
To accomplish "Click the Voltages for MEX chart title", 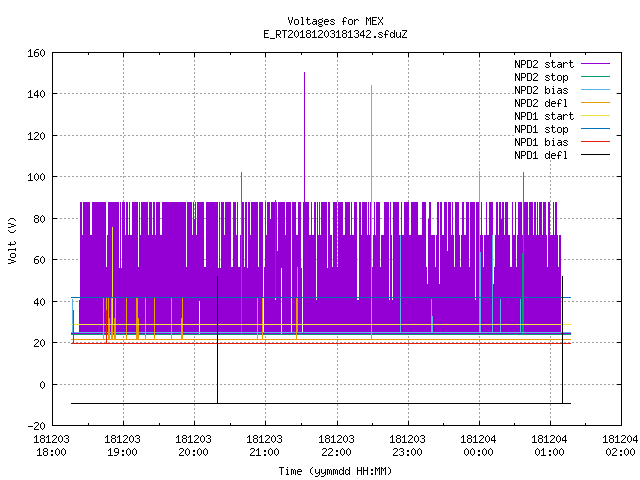I will (x=335, y=21).
